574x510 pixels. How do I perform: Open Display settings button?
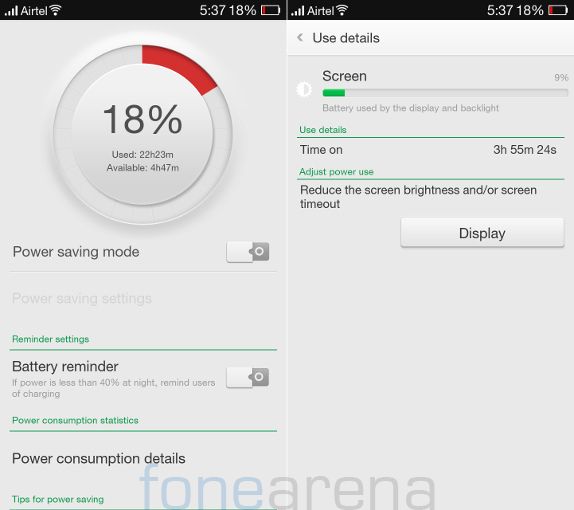tap(482, 233)
